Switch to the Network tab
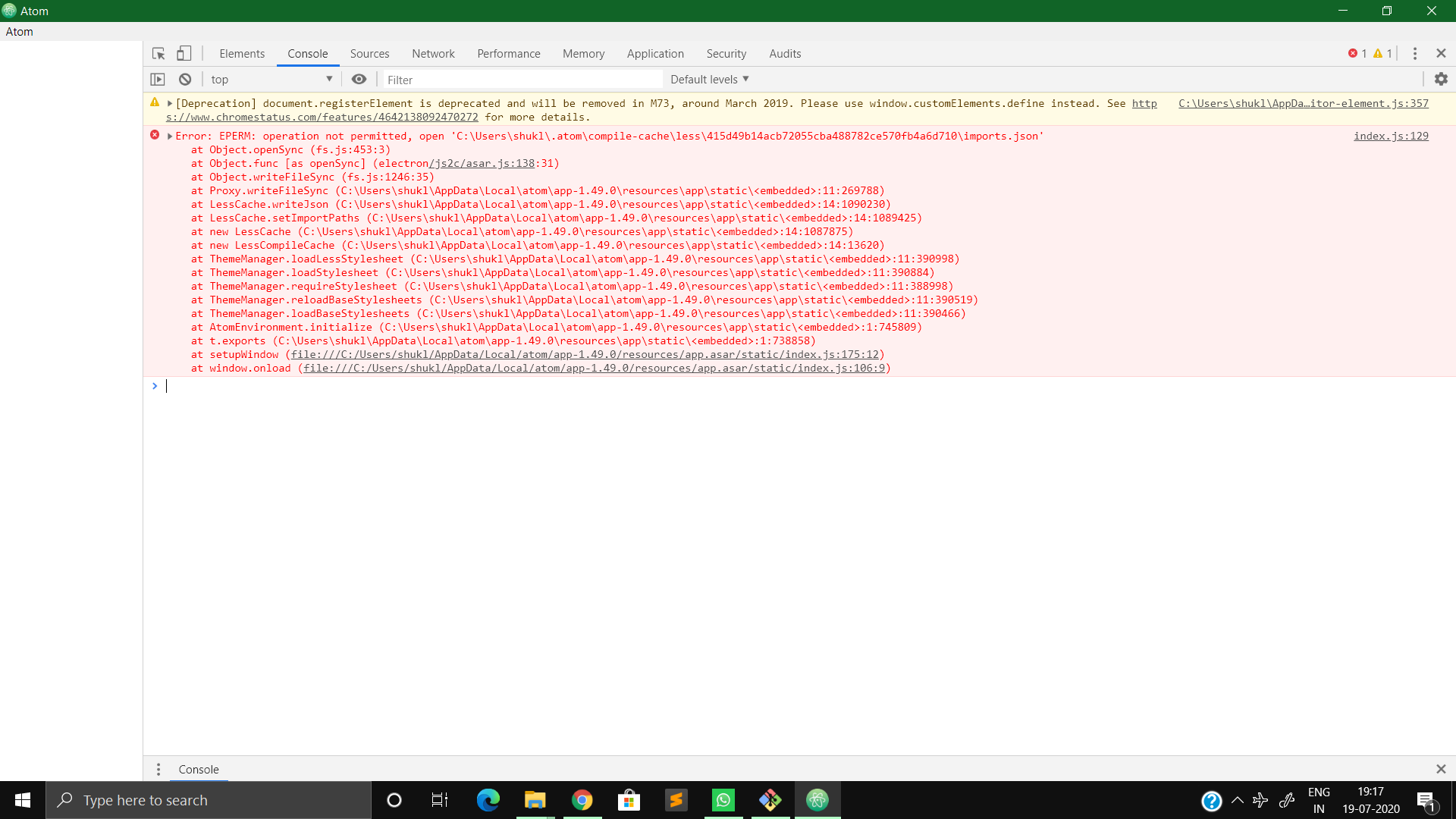The height and width of the screenshot is (819, 1456). point(433,53)
